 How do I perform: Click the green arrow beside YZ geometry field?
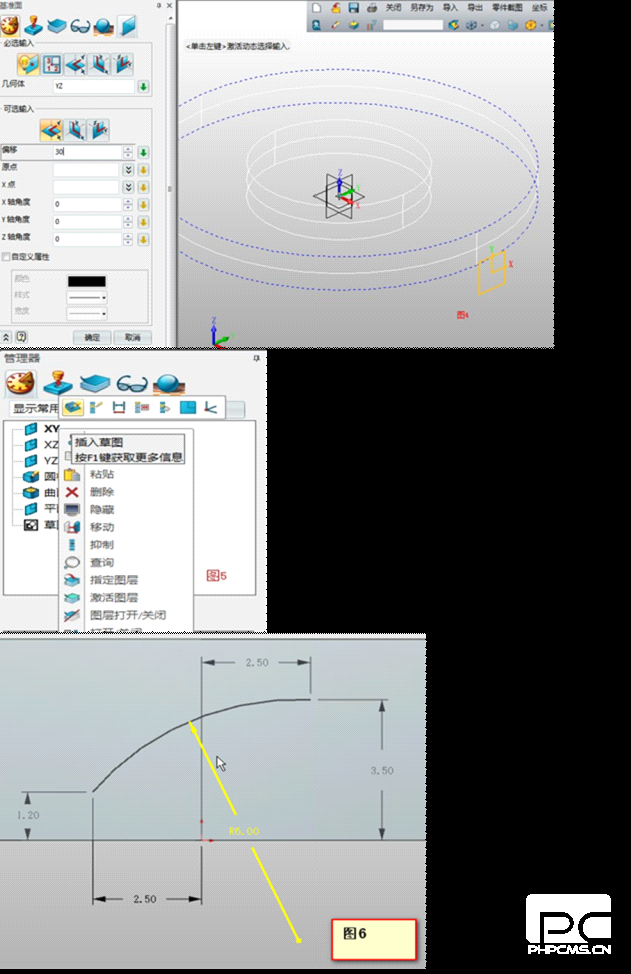144,87
